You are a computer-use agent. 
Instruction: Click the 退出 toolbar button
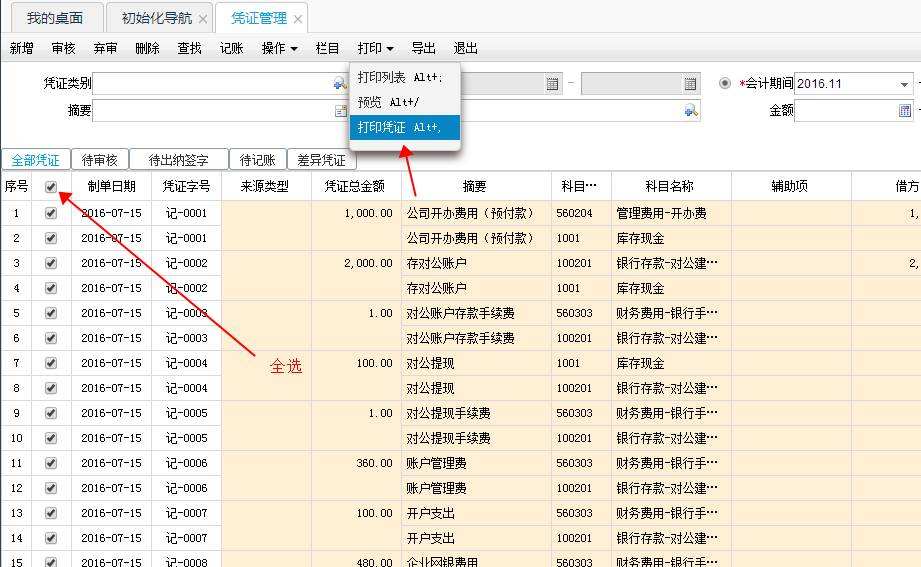[466, 48]
